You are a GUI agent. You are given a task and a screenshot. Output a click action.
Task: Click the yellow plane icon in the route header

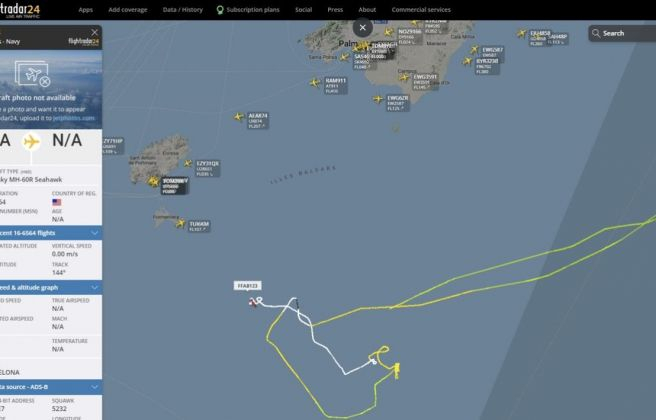(x=31, y=141)
